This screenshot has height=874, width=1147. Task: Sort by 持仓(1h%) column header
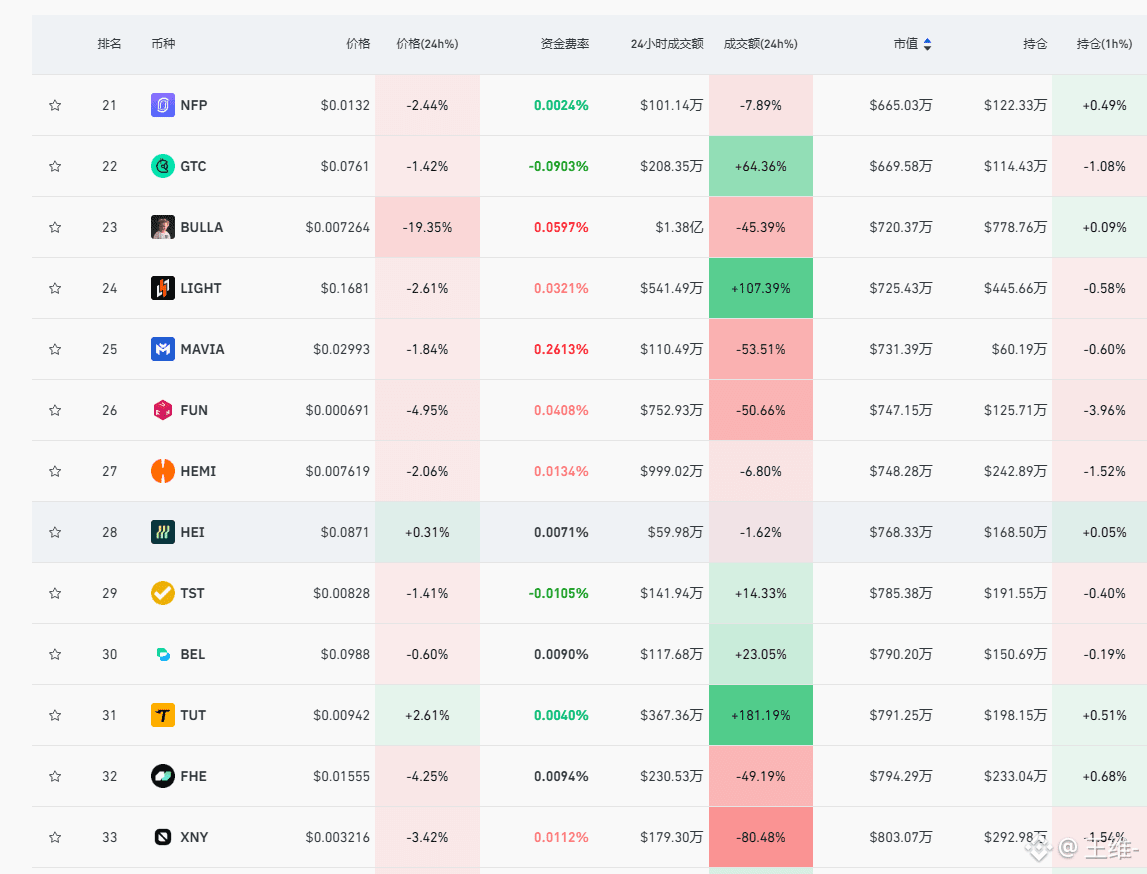coord(1105,44)
